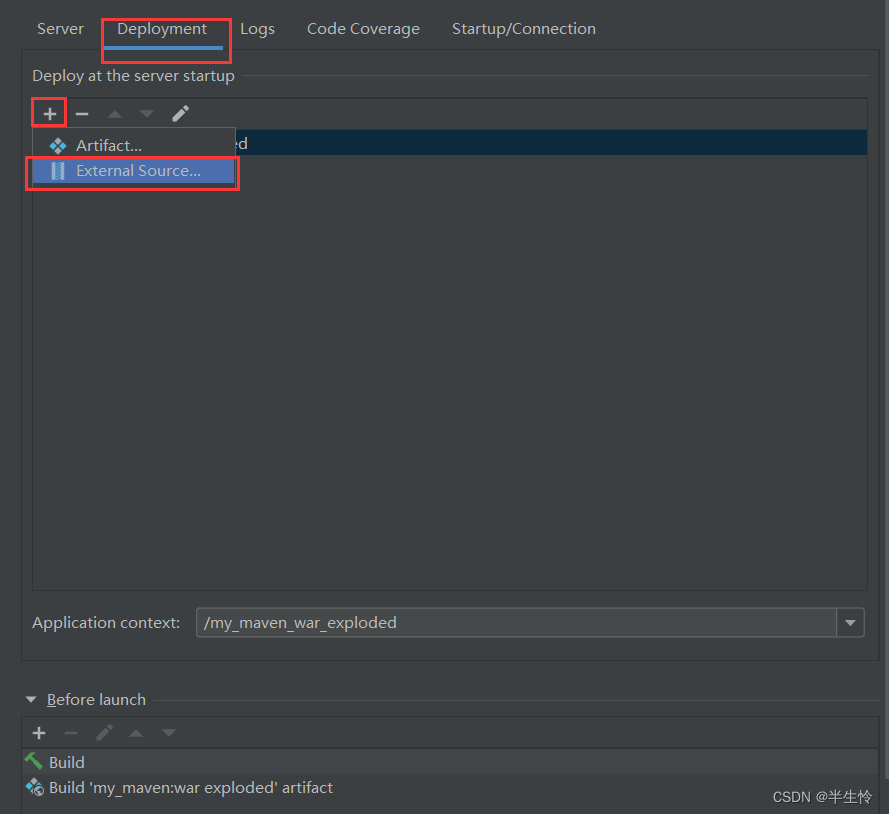Image resolution: width=889 pixels, height=814 pixels.
Task: Switch to the Logs tab
Action: click(x=257, y=28)
